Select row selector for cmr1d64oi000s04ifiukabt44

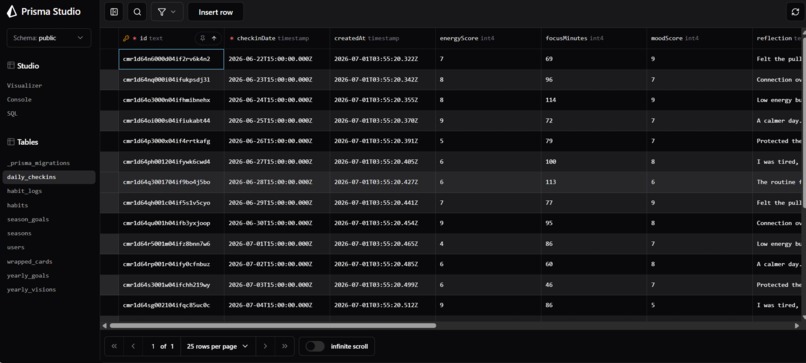[109, 121]
